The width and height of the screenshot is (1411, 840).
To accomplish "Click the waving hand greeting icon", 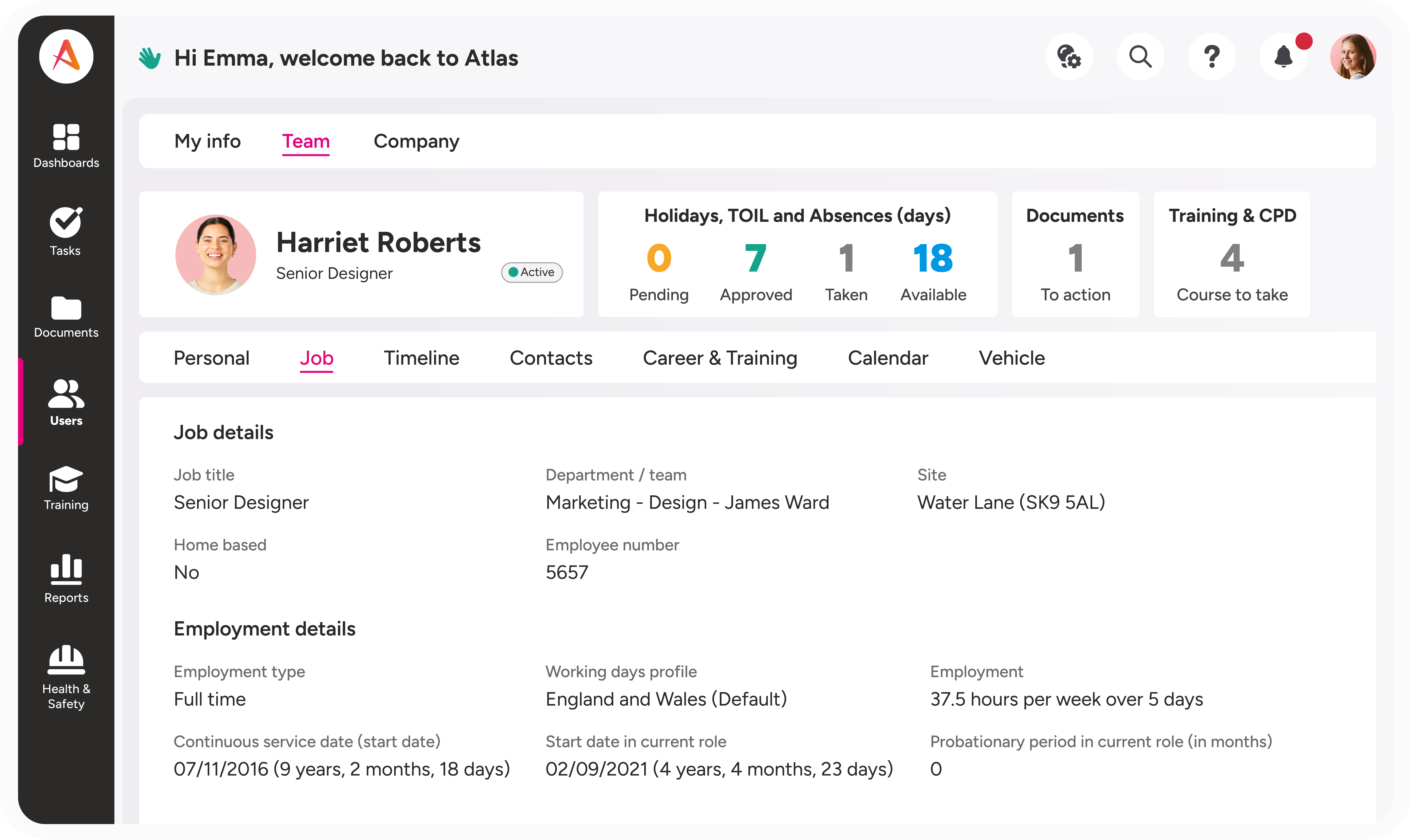I will click(150, 58).
